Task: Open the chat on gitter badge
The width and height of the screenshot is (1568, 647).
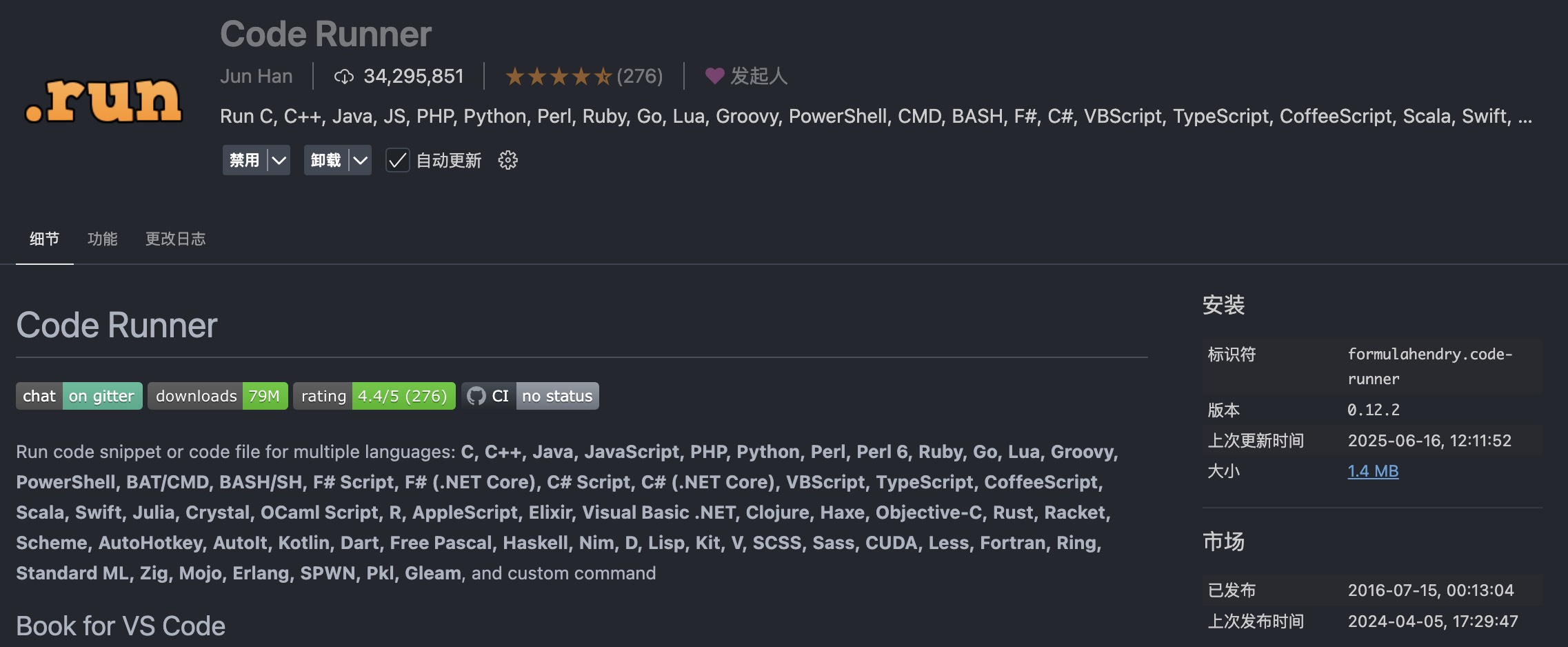Action: click(x=79, y=396)
